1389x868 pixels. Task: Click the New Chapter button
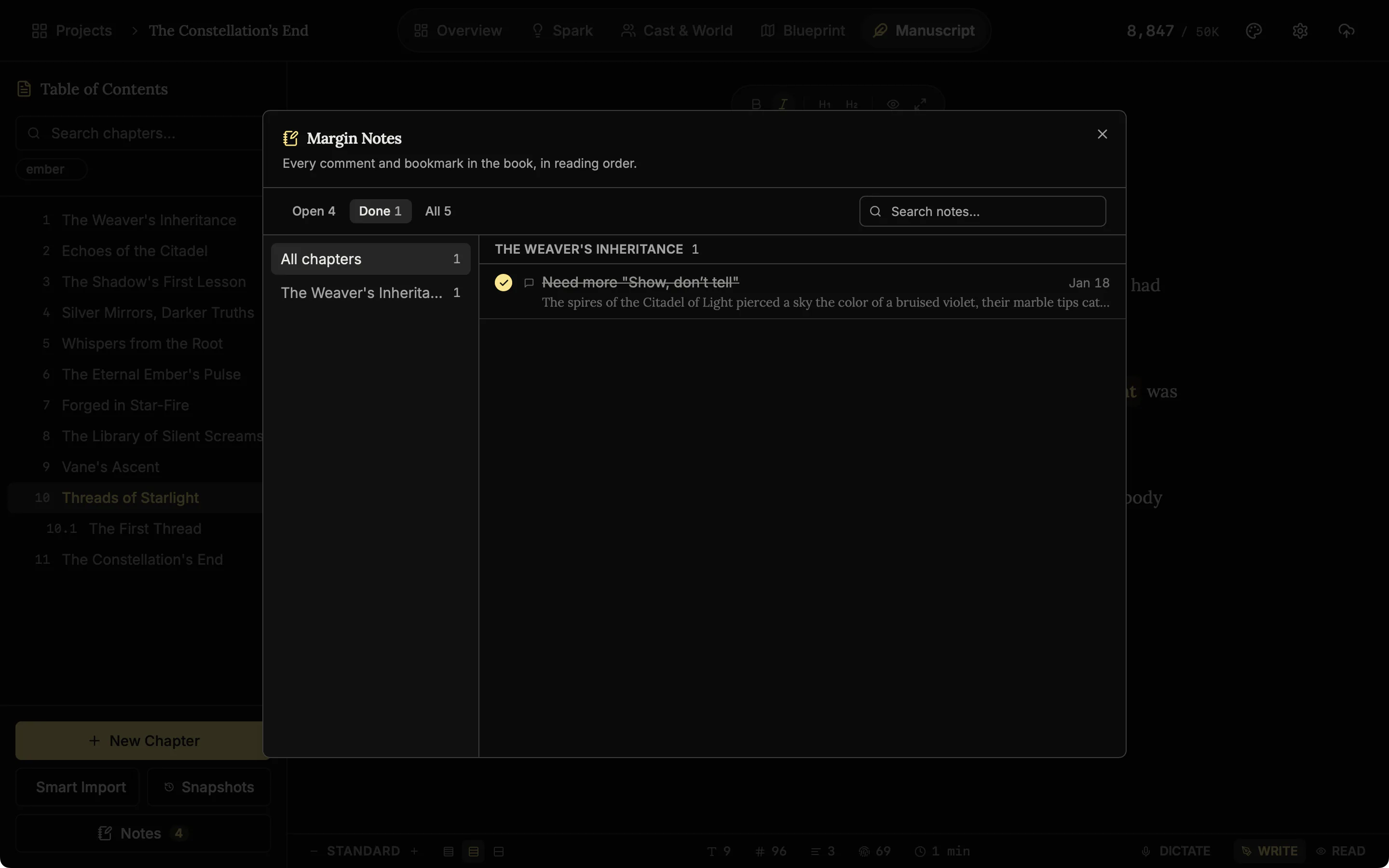point(143,741)
